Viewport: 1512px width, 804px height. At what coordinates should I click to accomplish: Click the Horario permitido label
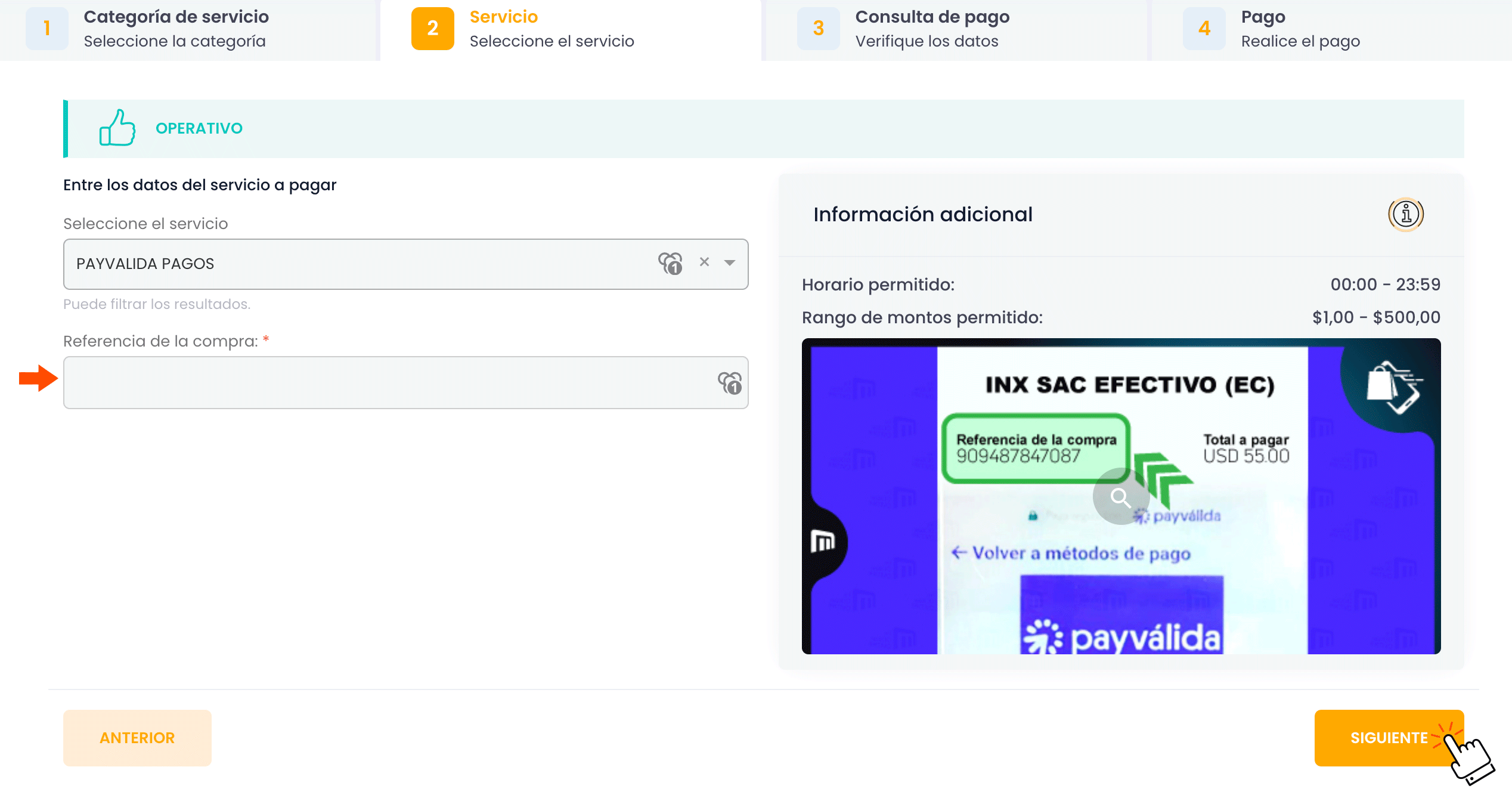[x=878, y=285]
